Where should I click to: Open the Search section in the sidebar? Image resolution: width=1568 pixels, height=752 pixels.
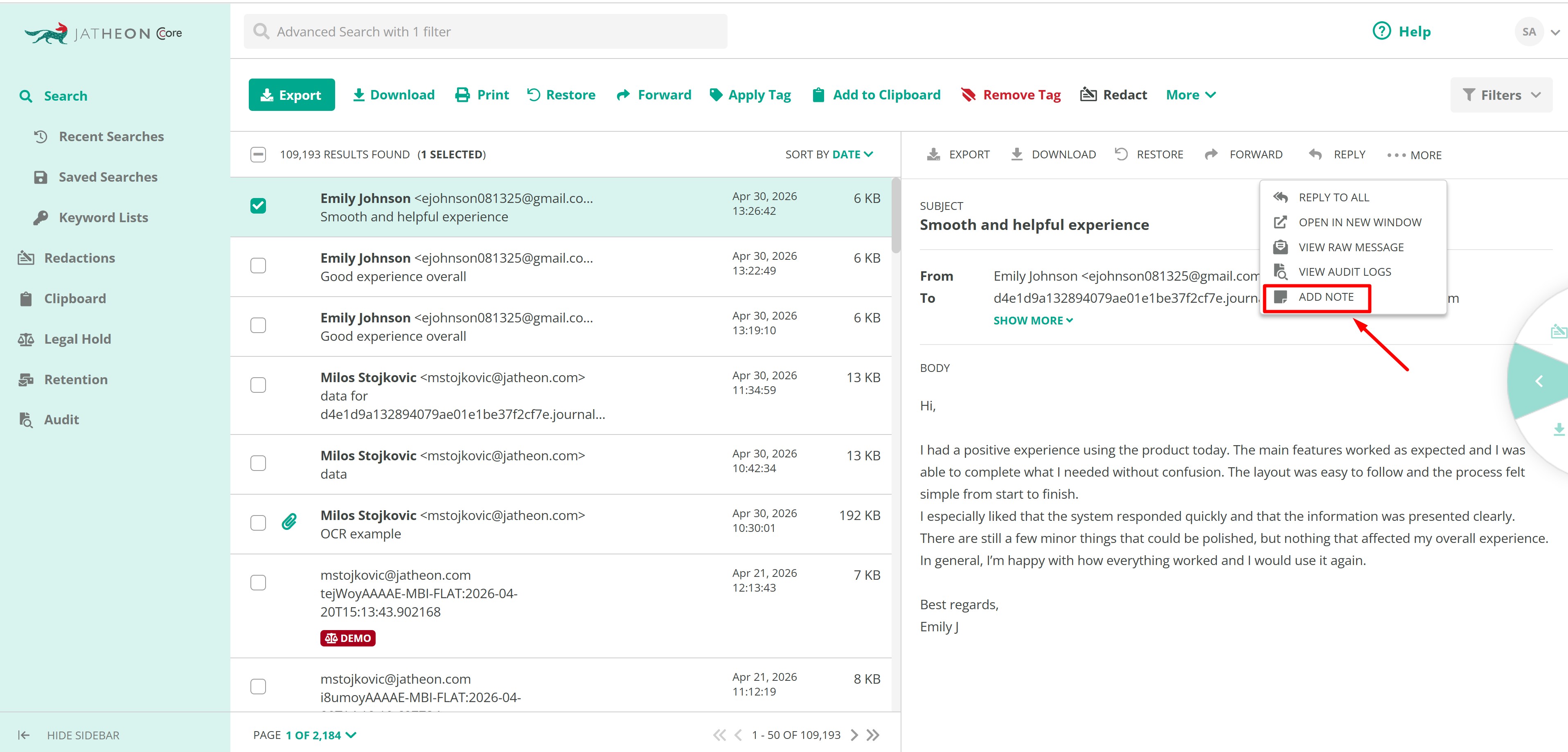click(x=54, y=96)
